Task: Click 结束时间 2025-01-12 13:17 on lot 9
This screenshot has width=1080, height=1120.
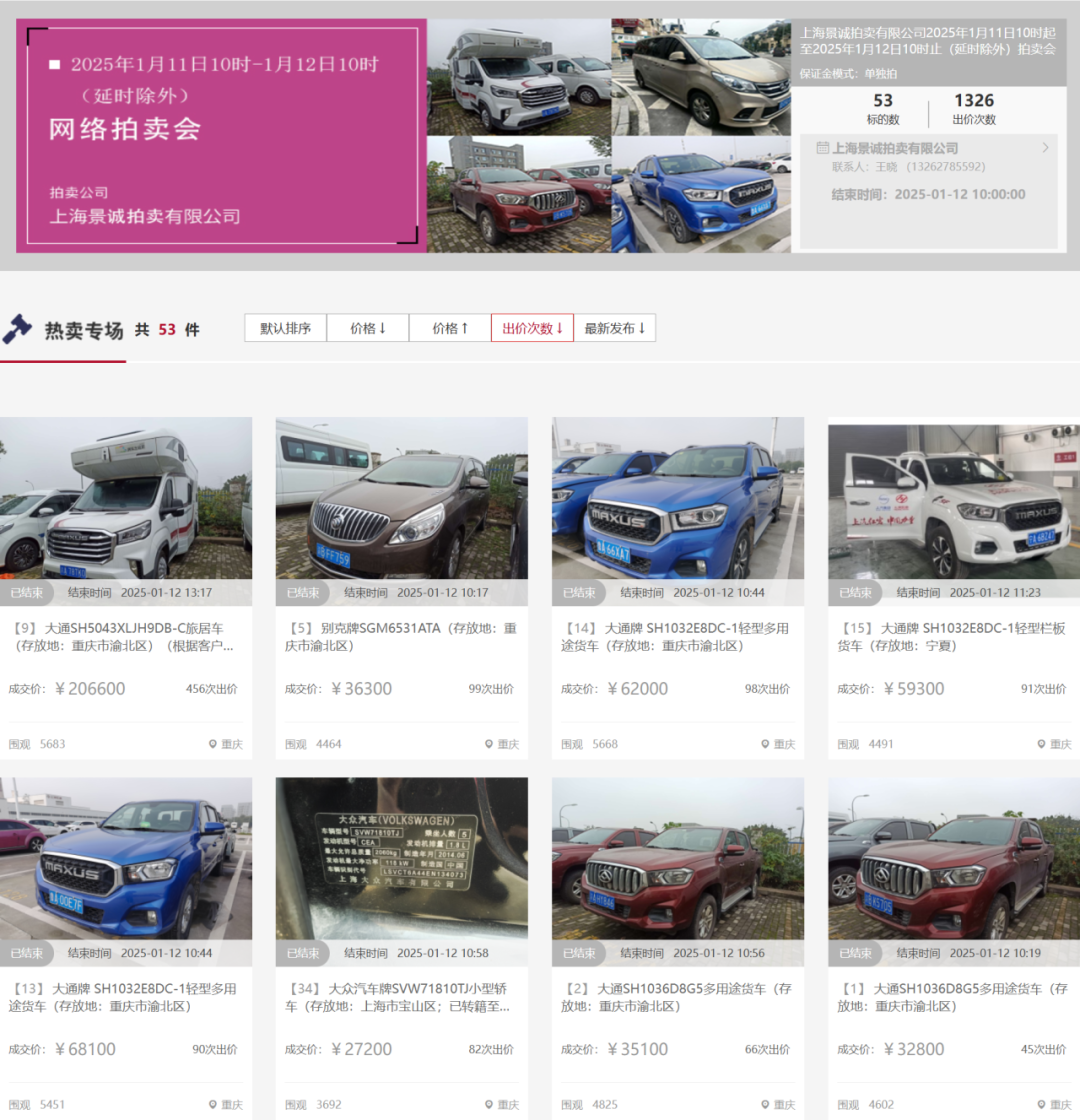Action: (140, 592)
